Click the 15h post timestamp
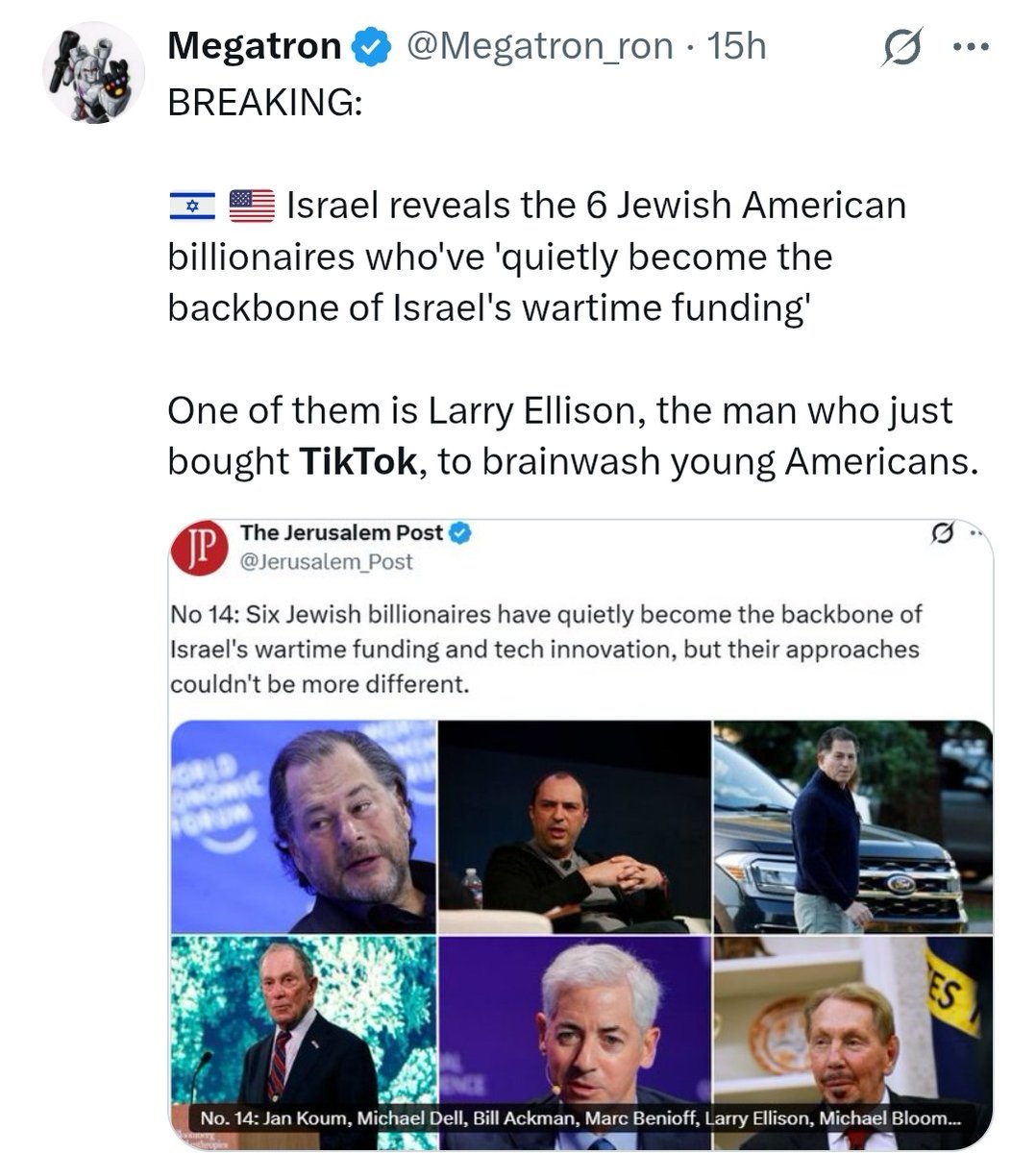 736,46
